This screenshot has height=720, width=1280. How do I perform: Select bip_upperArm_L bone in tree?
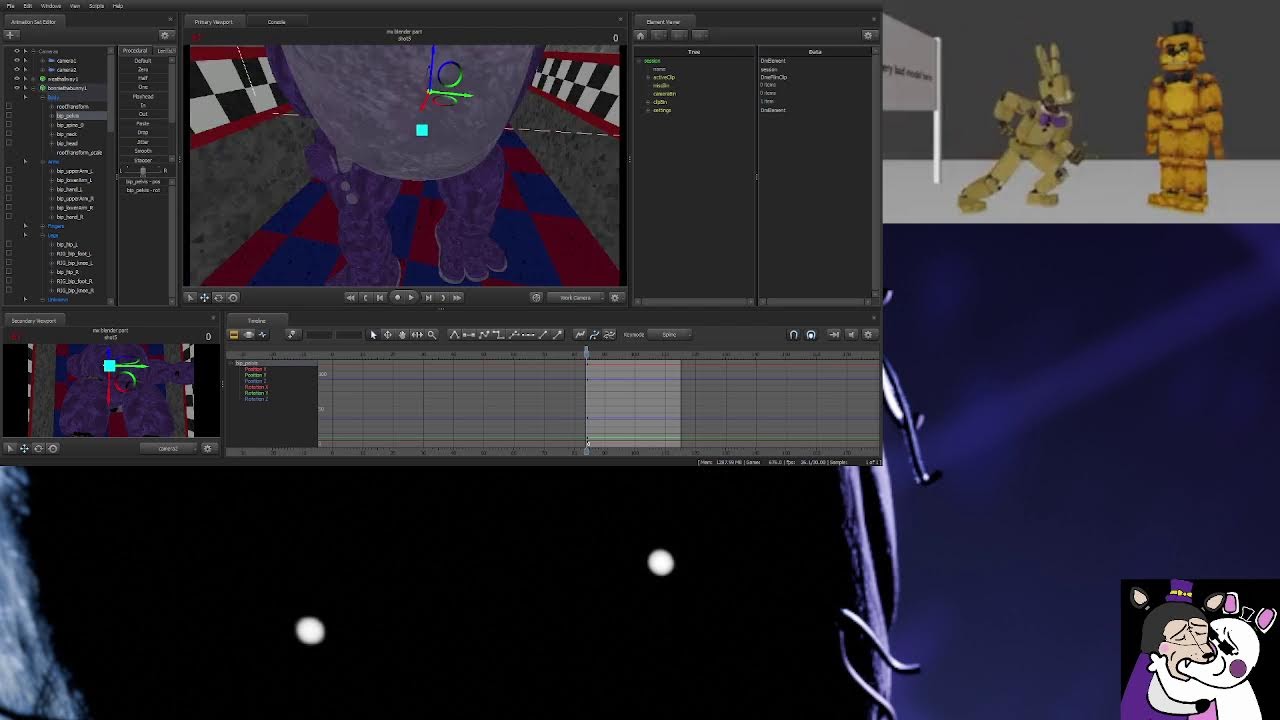75,171
